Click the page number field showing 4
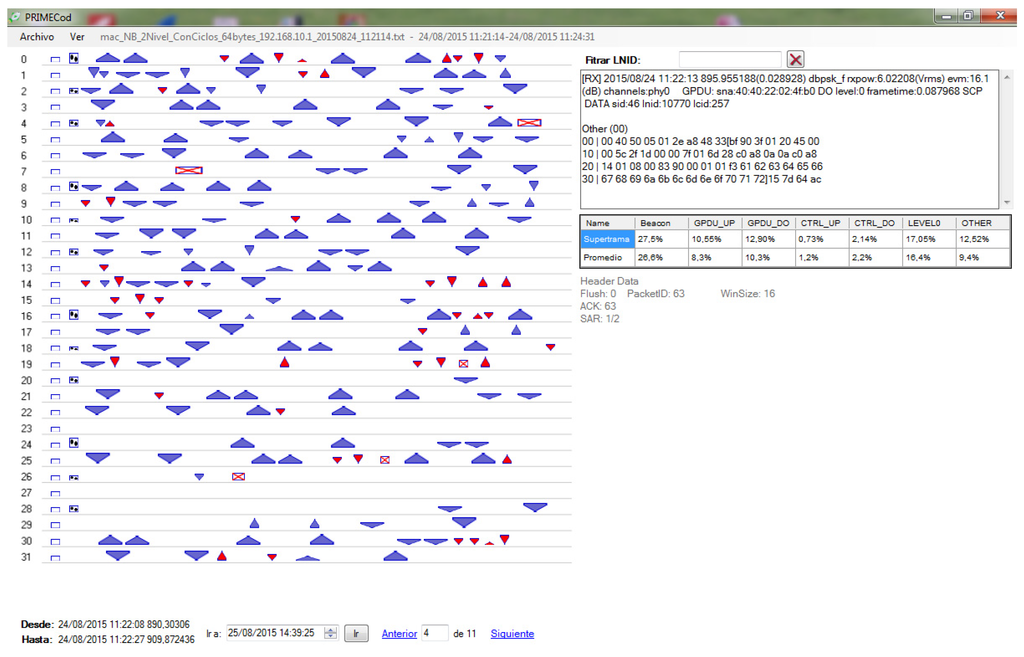This screenshot has height=657, width=1024. pyautogui.click(x=434, y=633)
